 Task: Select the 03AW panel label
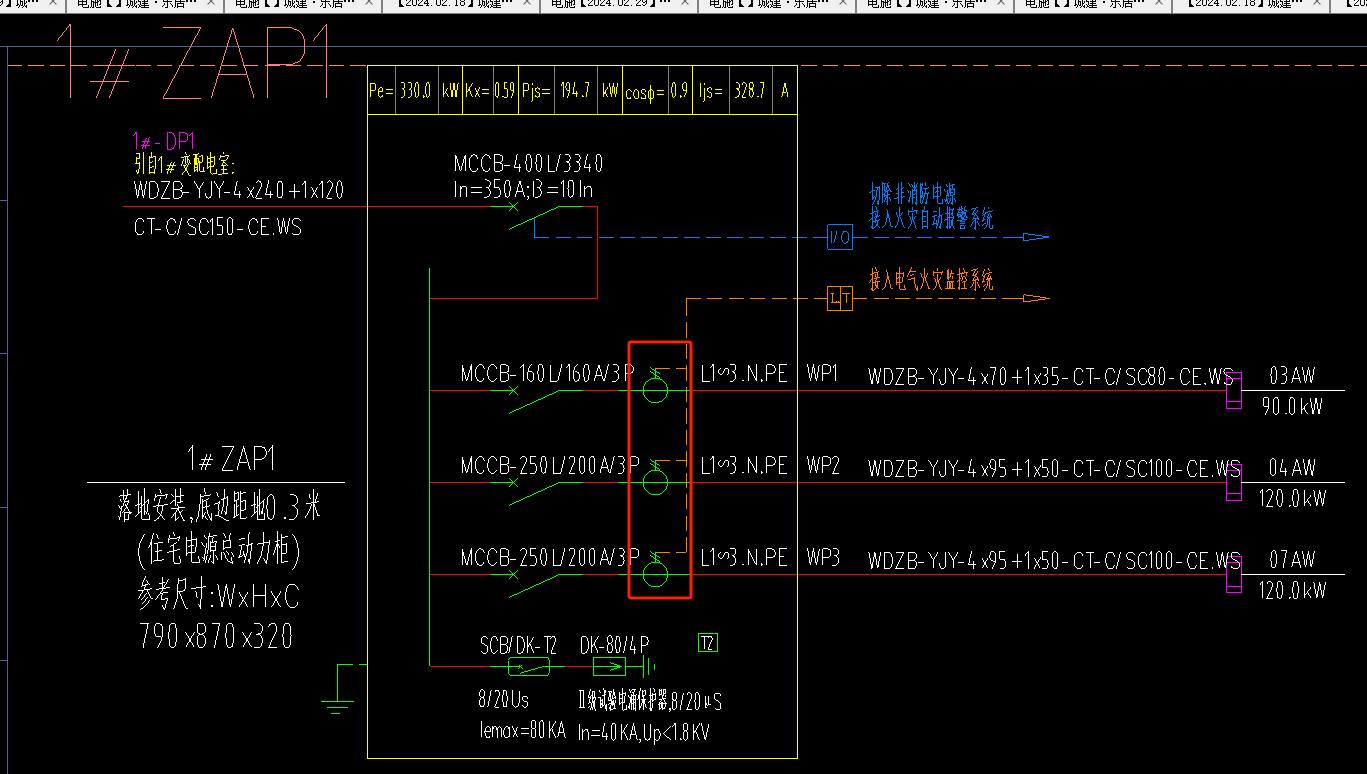[x=1292, y=376]
